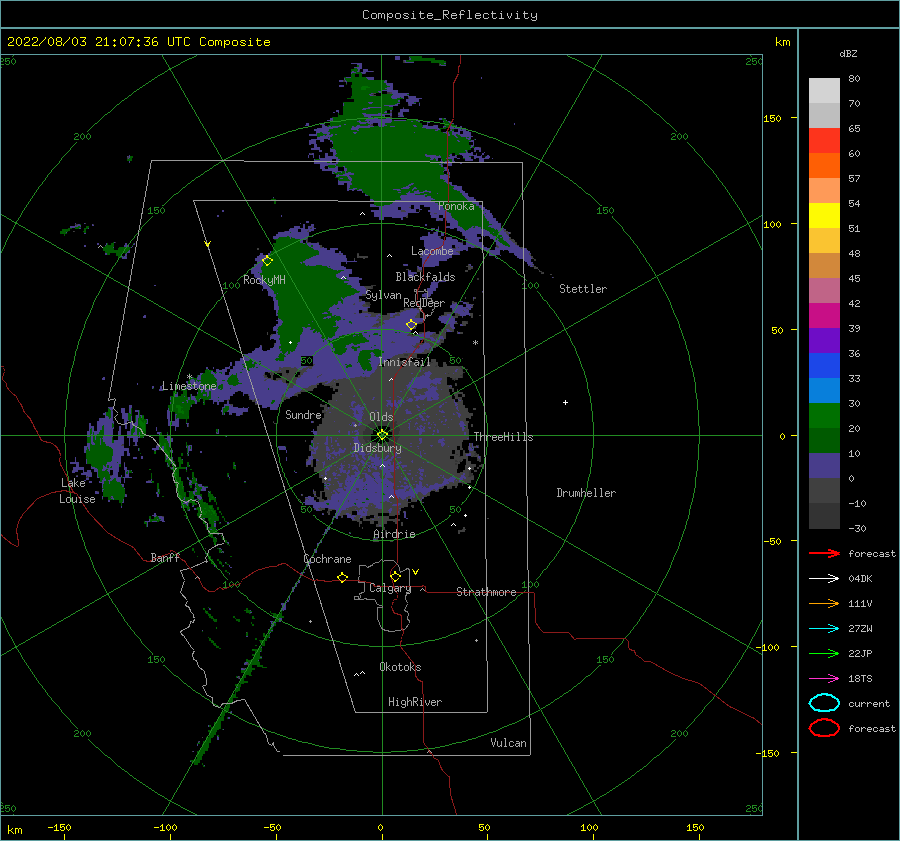Click the Okotoks city label
900x841 pixels.
click(x=401, y=667)
